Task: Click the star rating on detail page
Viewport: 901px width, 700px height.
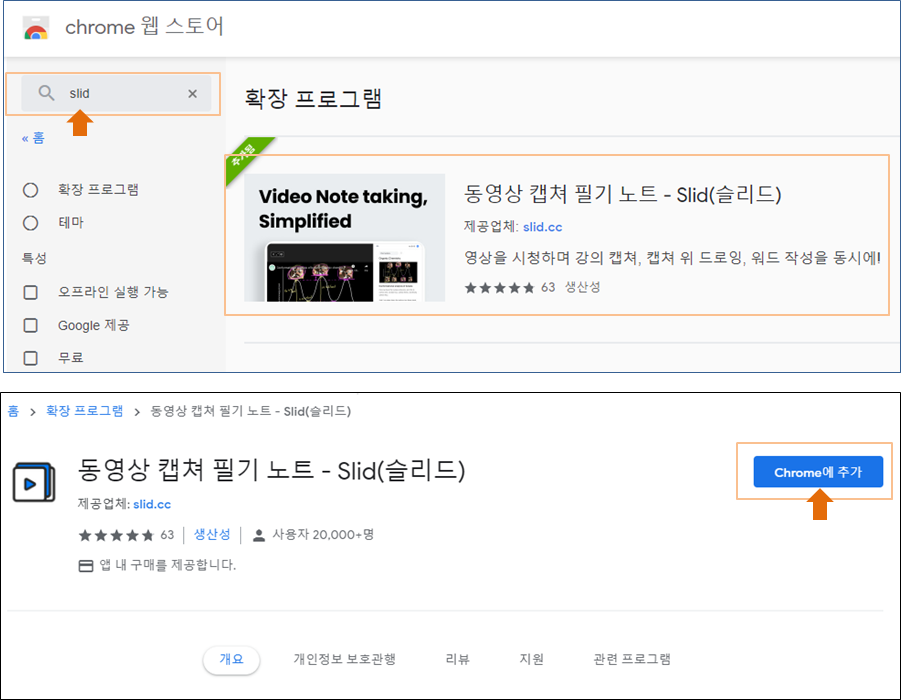Action: click(x=116, y=536)
